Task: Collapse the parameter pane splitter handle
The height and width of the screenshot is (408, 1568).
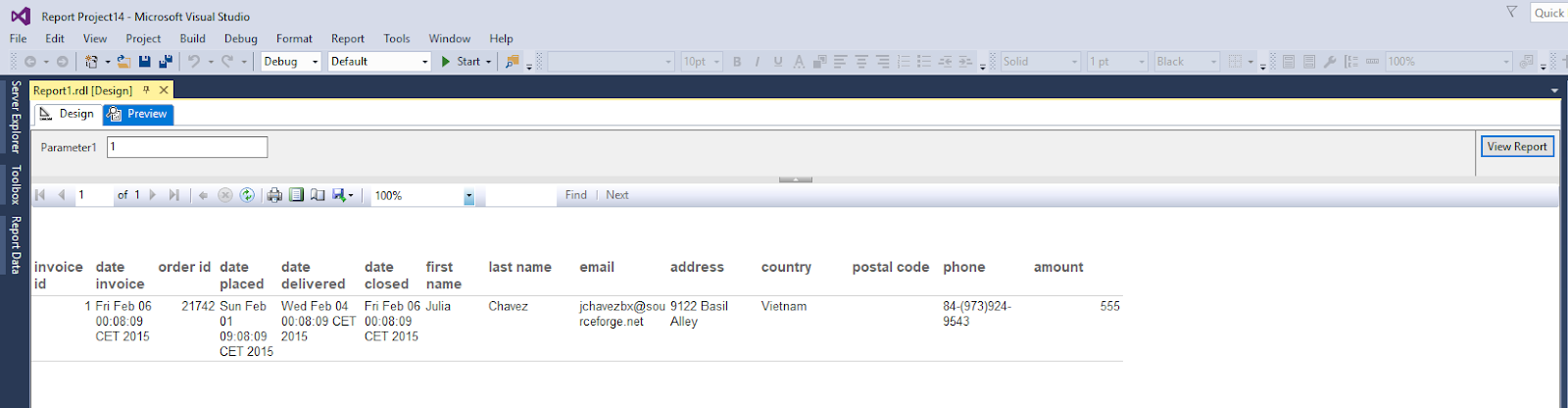Action: 796,179
